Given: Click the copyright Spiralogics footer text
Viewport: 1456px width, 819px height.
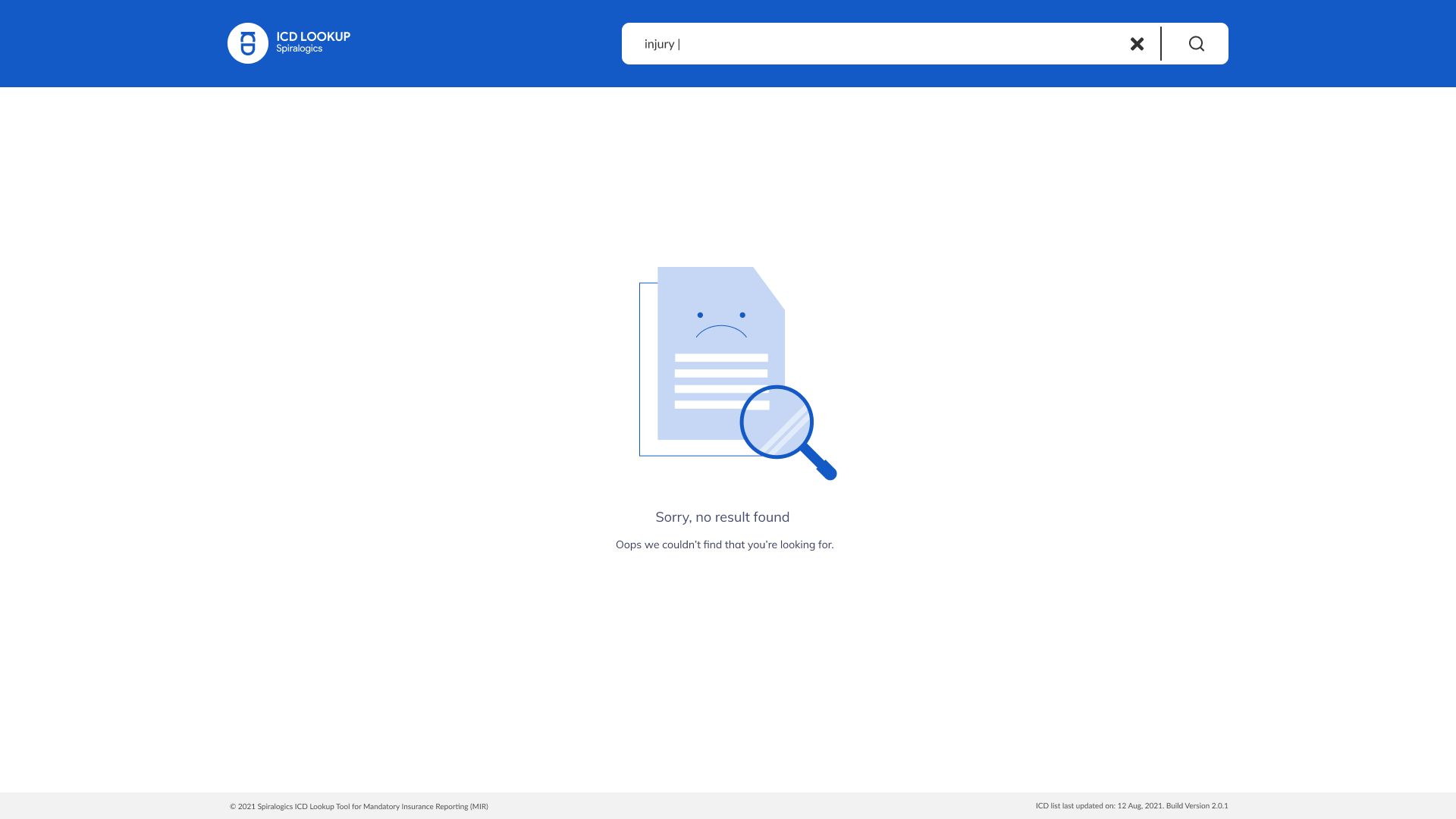Looking at the screenshot, I should click(359, 806).
